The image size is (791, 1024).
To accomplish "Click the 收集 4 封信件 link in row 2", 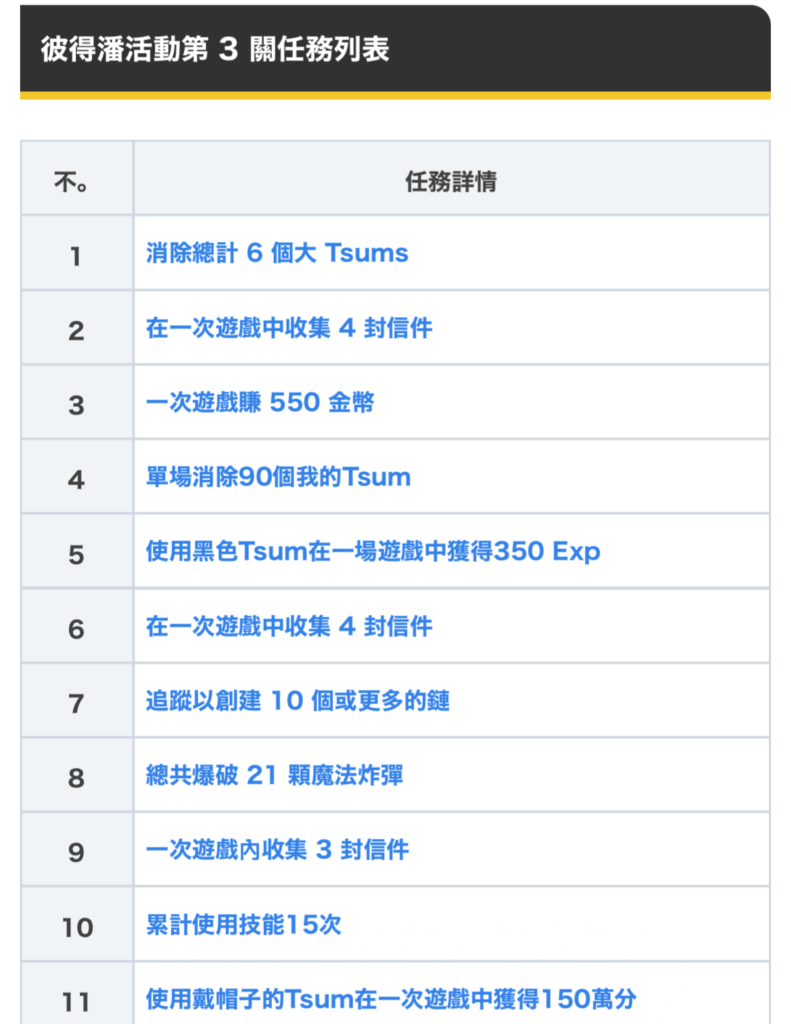I will pyautogui.click(x=289, y=328).
